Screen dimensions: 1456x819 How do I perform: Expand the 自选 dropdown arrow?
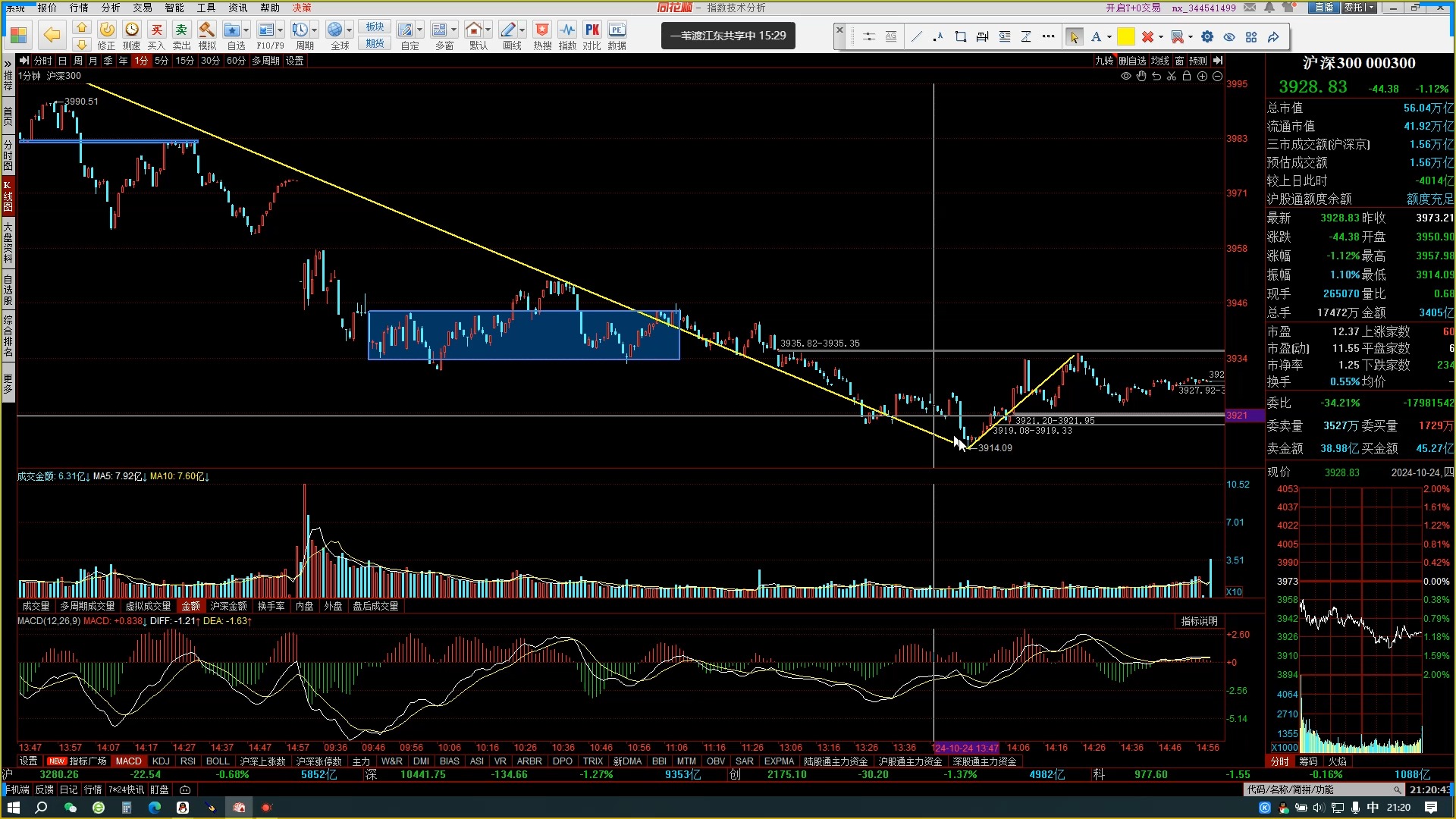tap(246, 30)
